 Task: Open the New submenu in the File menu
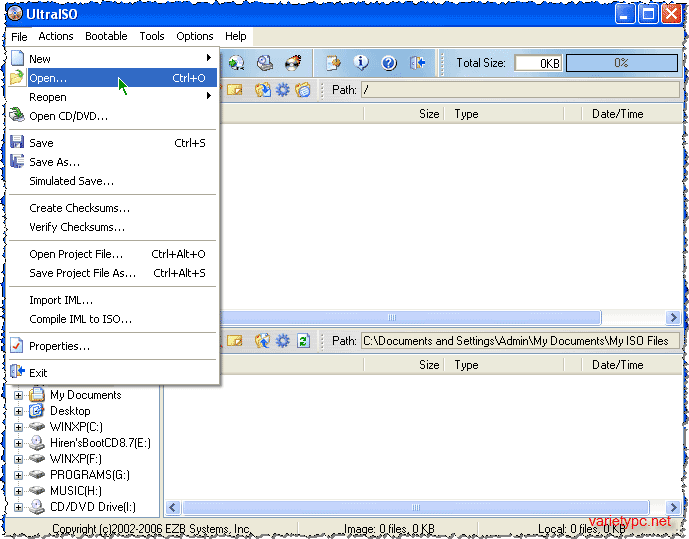click(113, 58)
